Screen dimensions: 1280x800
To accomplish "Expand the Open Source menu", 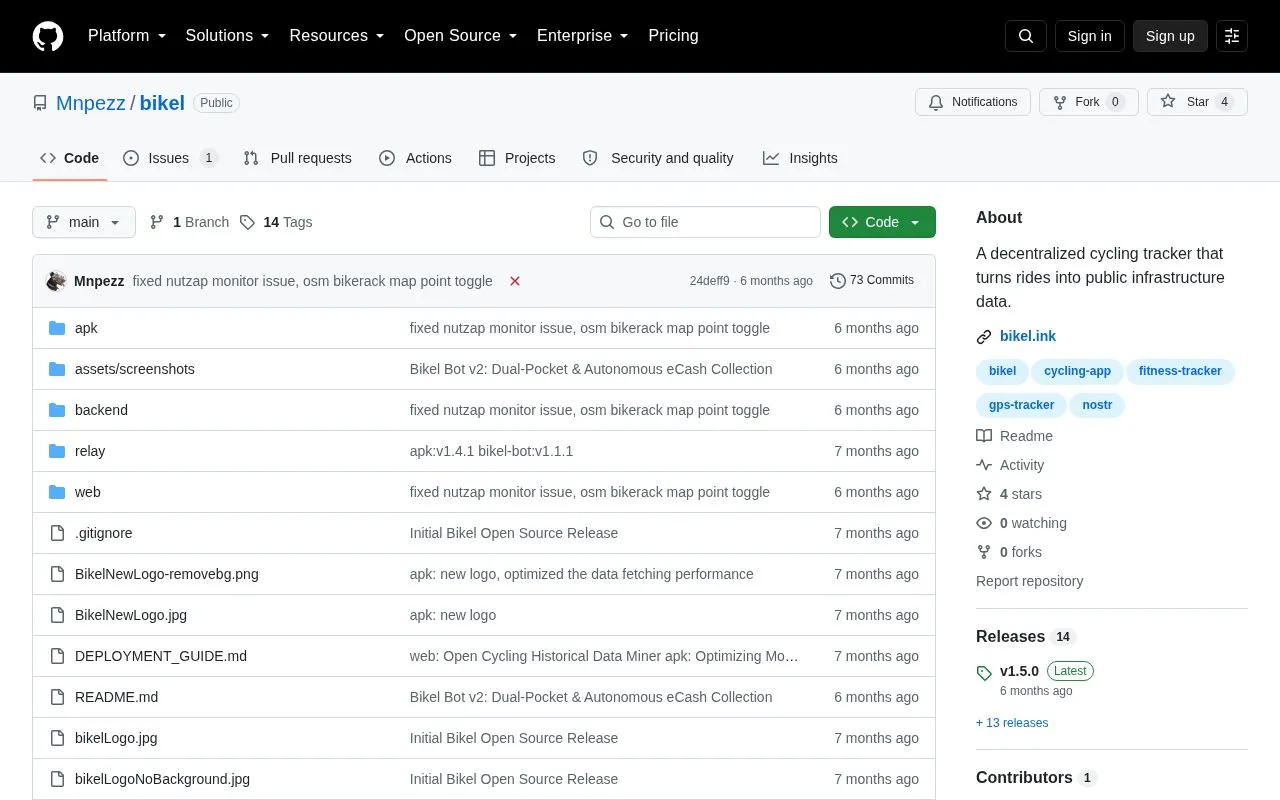I will tap(461, 36).
